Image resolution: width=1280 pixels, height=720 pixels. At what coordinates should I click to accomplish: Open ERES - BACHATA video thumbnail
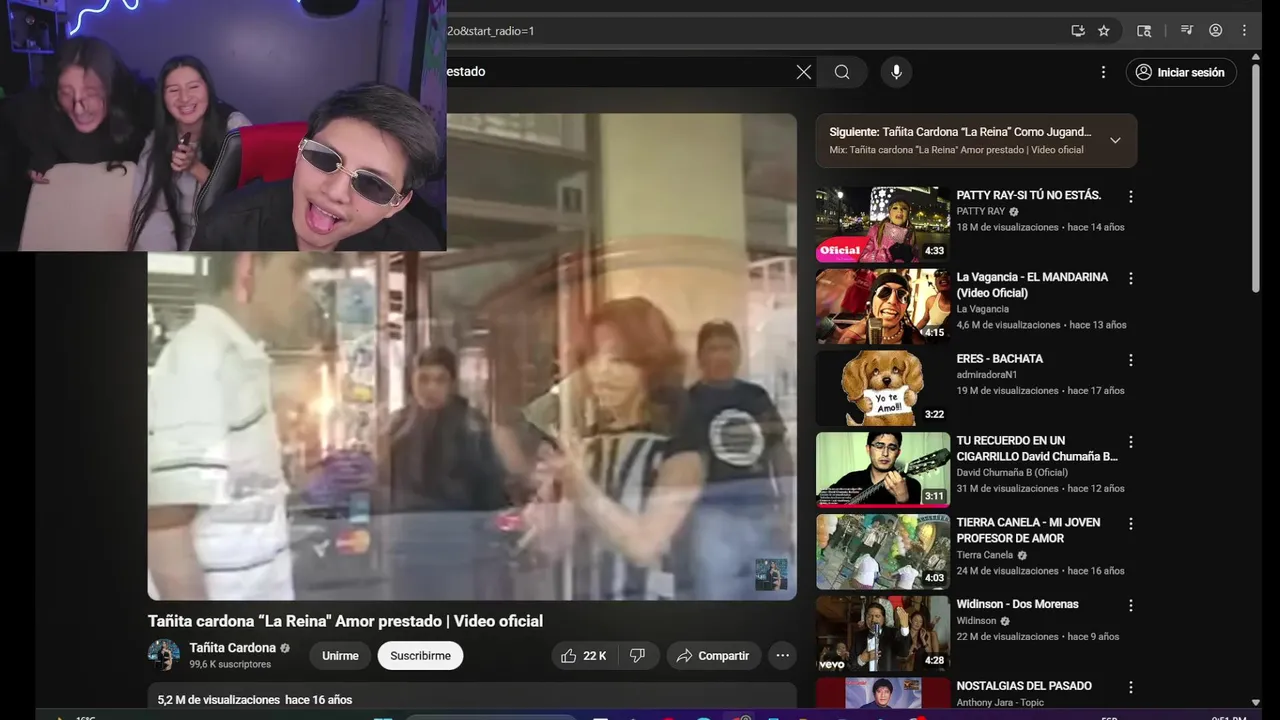[883, 388]
